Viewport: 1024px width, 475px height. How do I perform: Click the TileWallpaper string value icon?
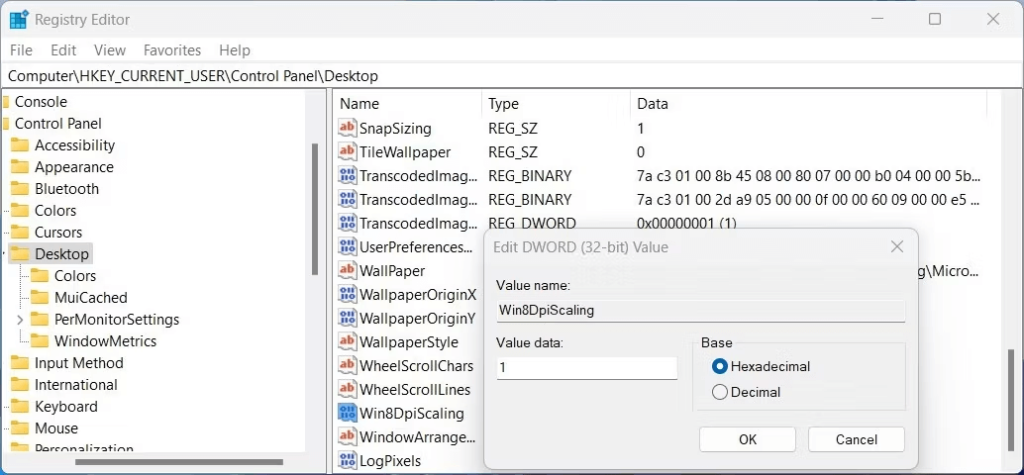pos(347,152)
